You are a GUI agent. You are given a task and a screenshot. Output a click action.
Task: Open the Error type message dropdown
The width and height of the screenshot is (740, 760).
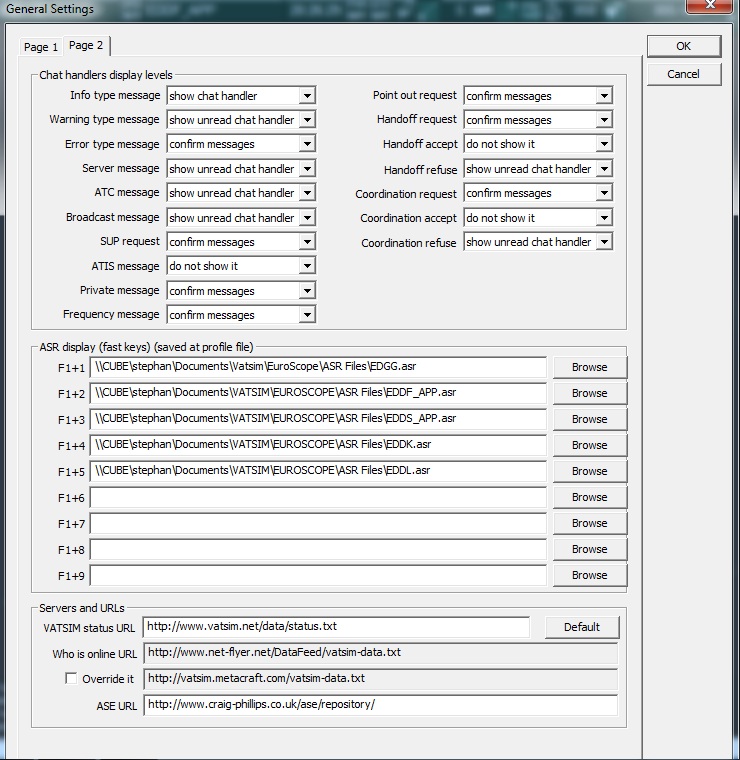241,144
